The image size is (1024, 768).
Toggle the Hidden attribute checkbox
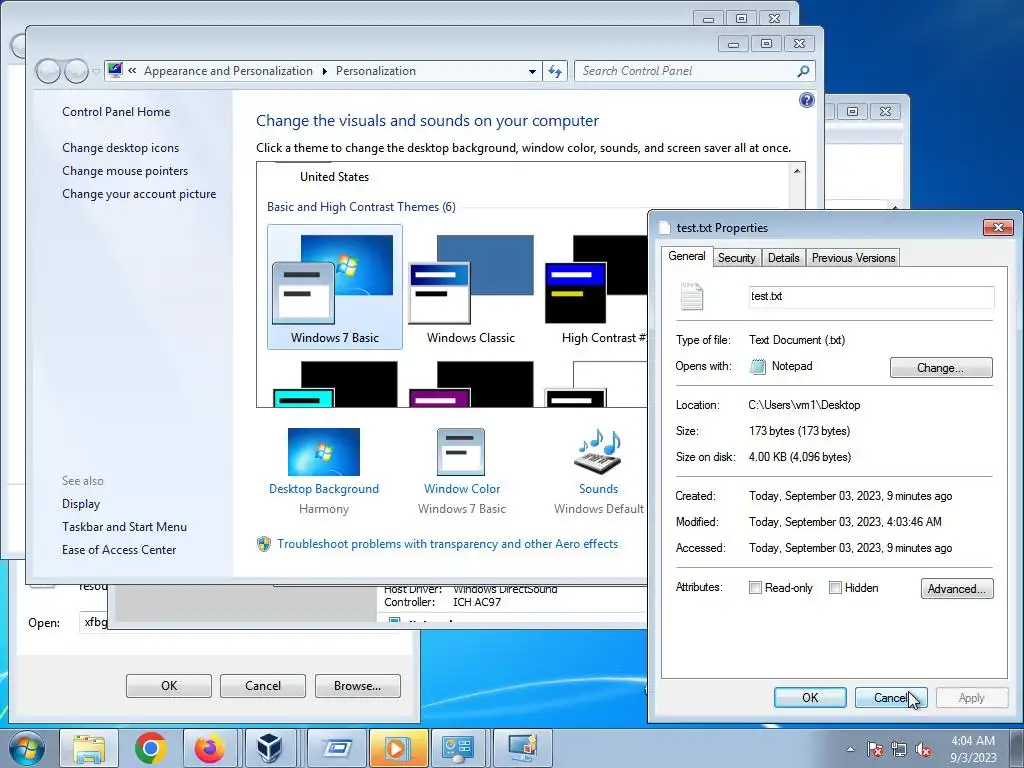[835, 588]
